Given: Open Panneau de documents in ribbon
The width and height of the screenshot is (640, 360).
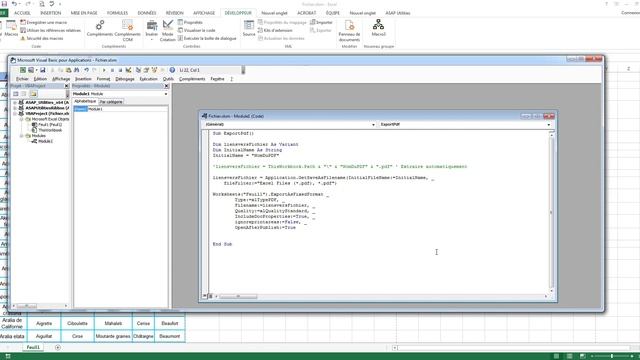Looking at the screenshot, I should point(349,31).
